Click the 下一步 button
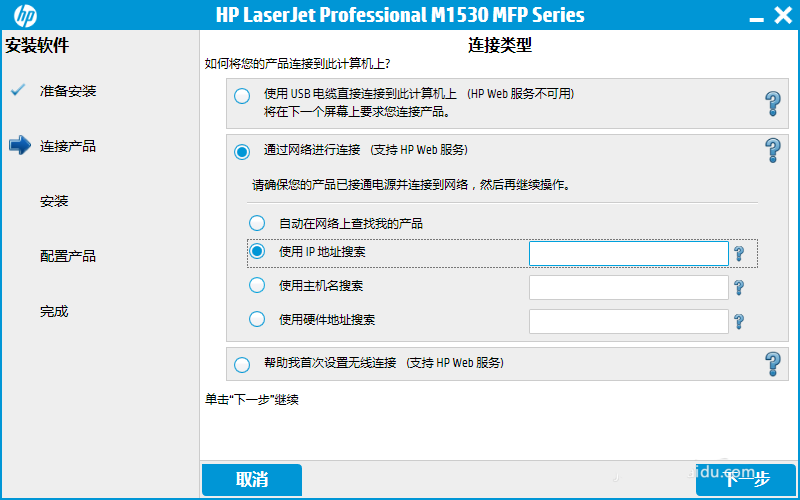The width and height of the screenshot is (800, 500). (747, 480)
